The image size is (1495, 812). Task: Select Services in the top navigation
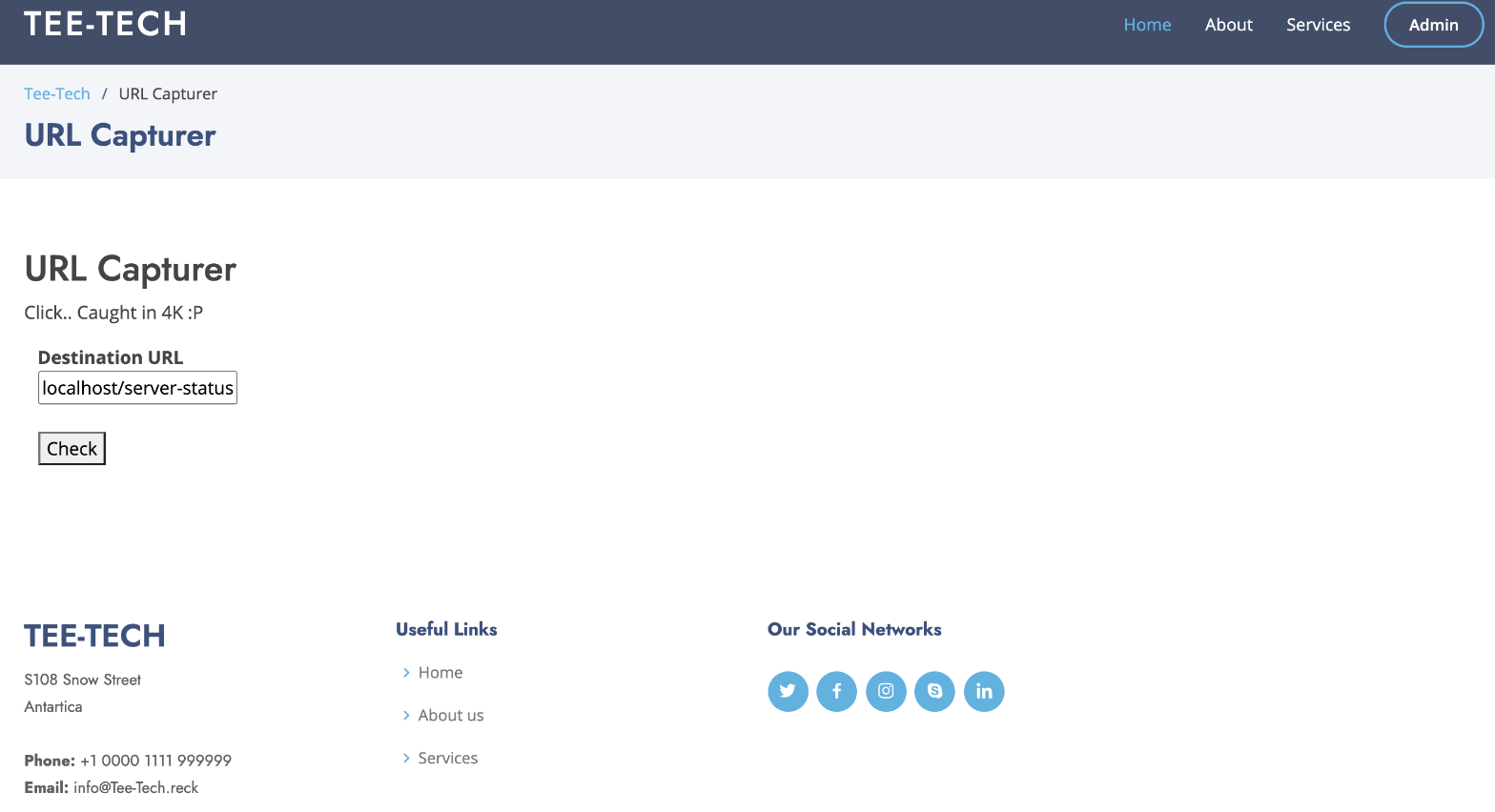coord(1318,25)
